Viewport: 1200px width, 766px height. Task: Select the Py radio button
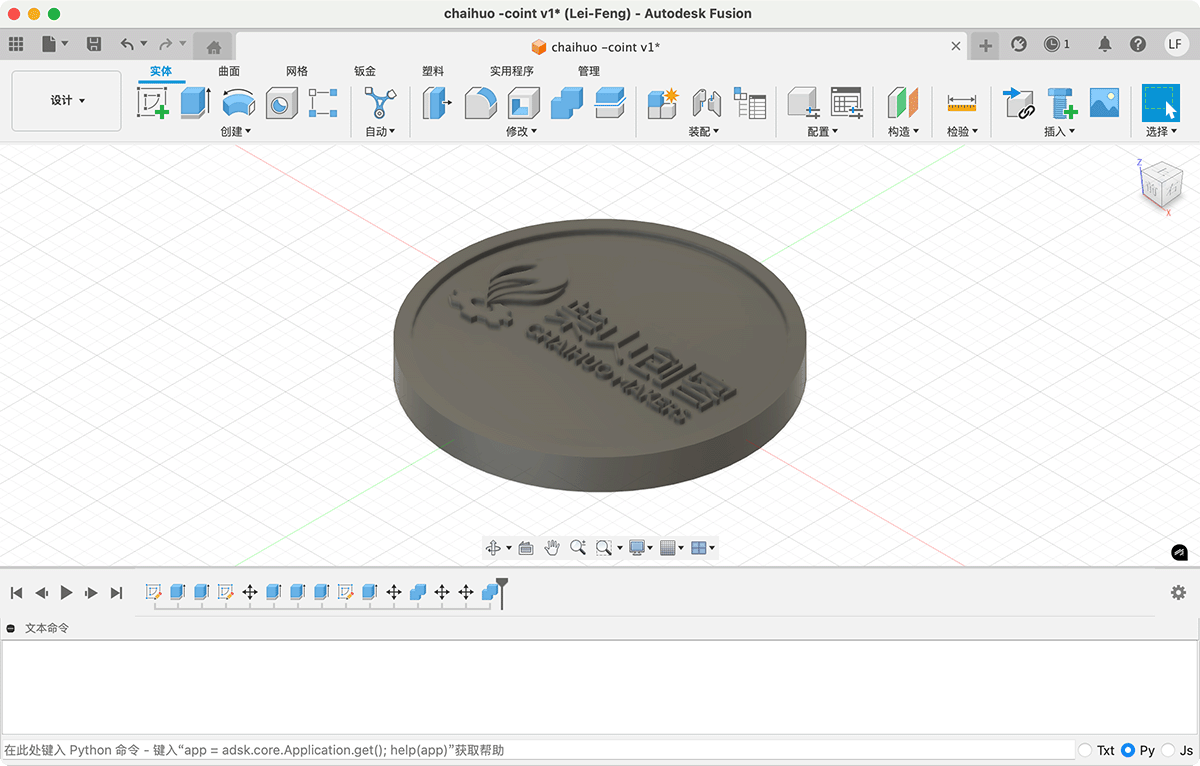pos(1128,750)
